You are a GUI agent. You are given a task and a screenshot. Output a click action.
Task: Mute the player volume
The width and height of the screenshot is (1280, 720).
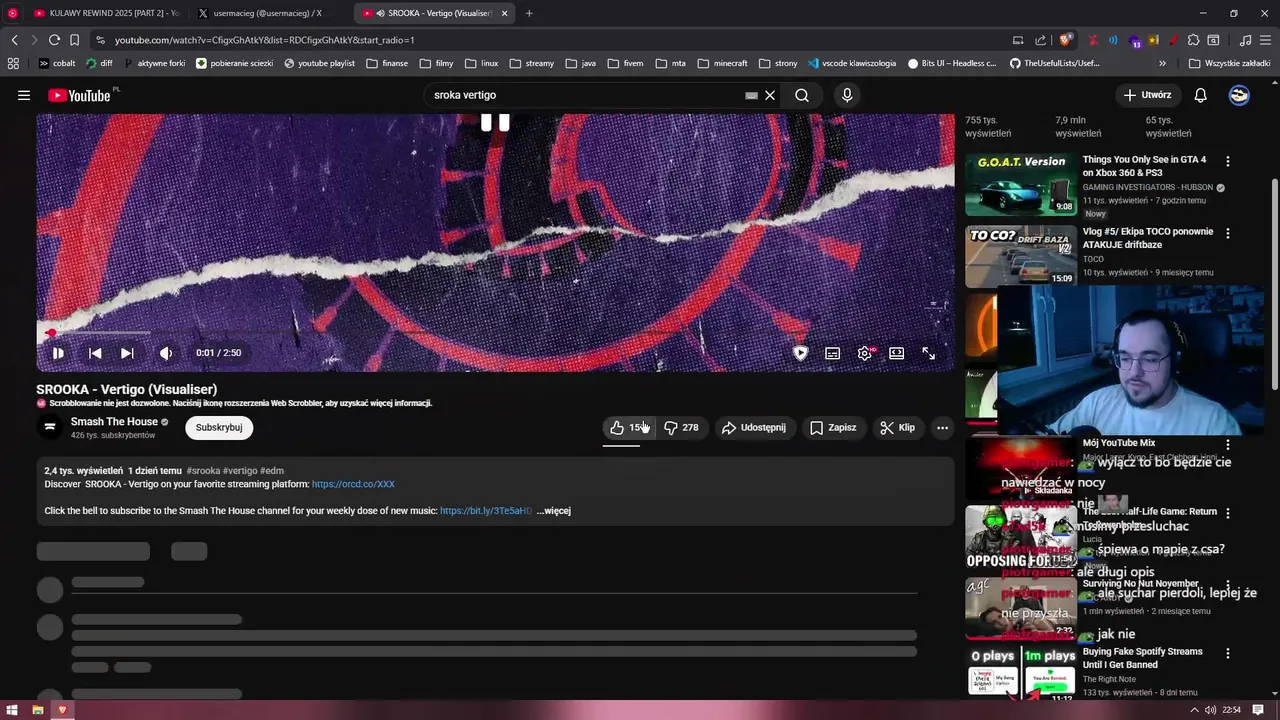(166, 353)
